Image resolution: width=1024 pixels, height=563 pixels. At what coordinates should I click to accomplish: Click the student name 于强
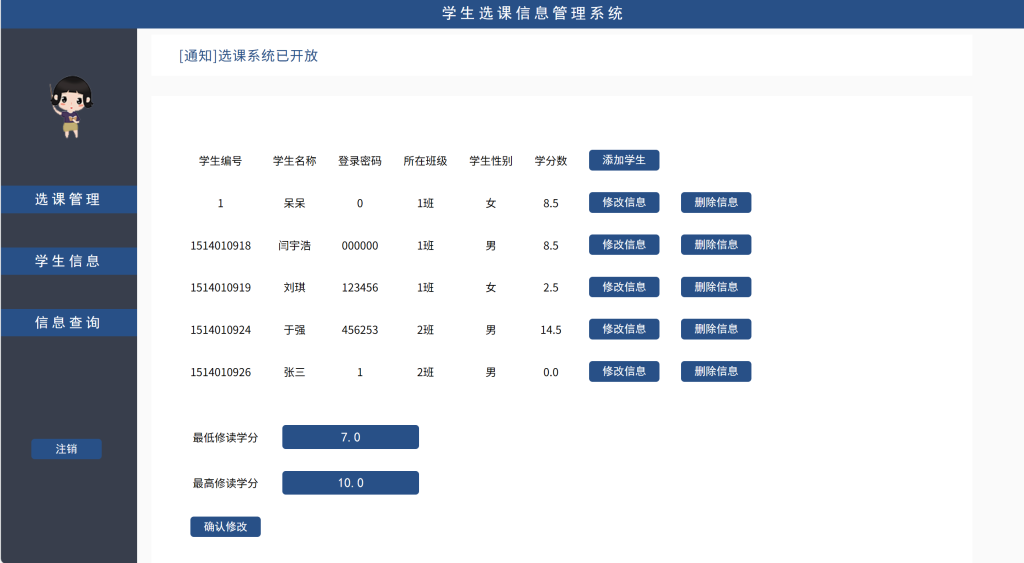click(295, 330)
